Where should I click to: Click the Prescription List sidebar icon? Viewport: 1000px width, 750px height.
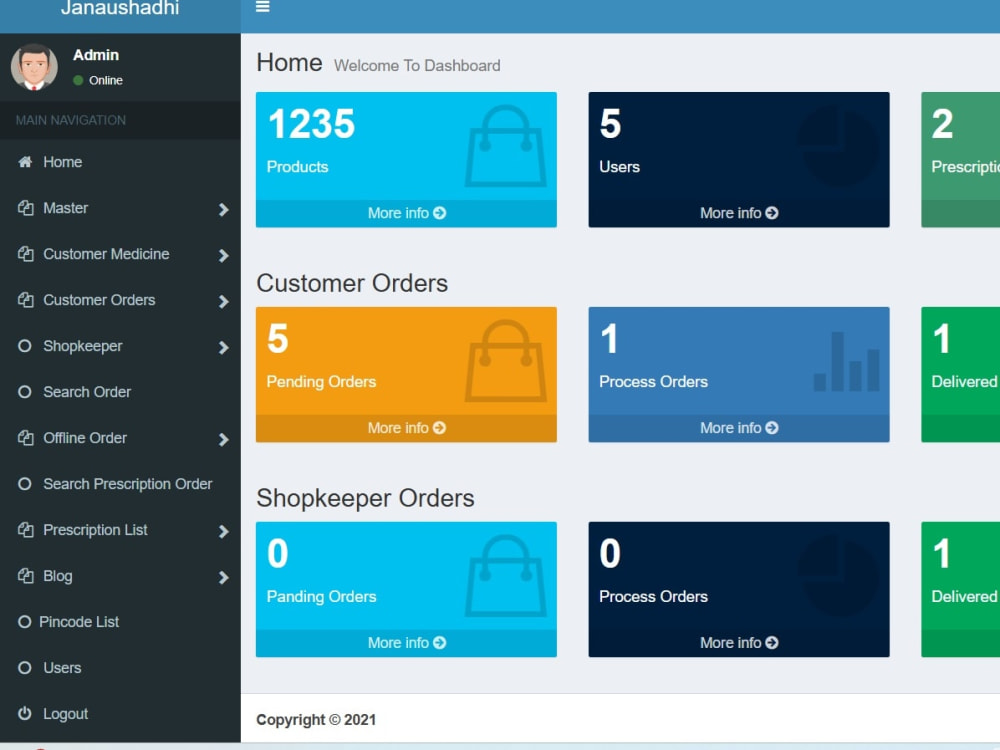point(26,530)
